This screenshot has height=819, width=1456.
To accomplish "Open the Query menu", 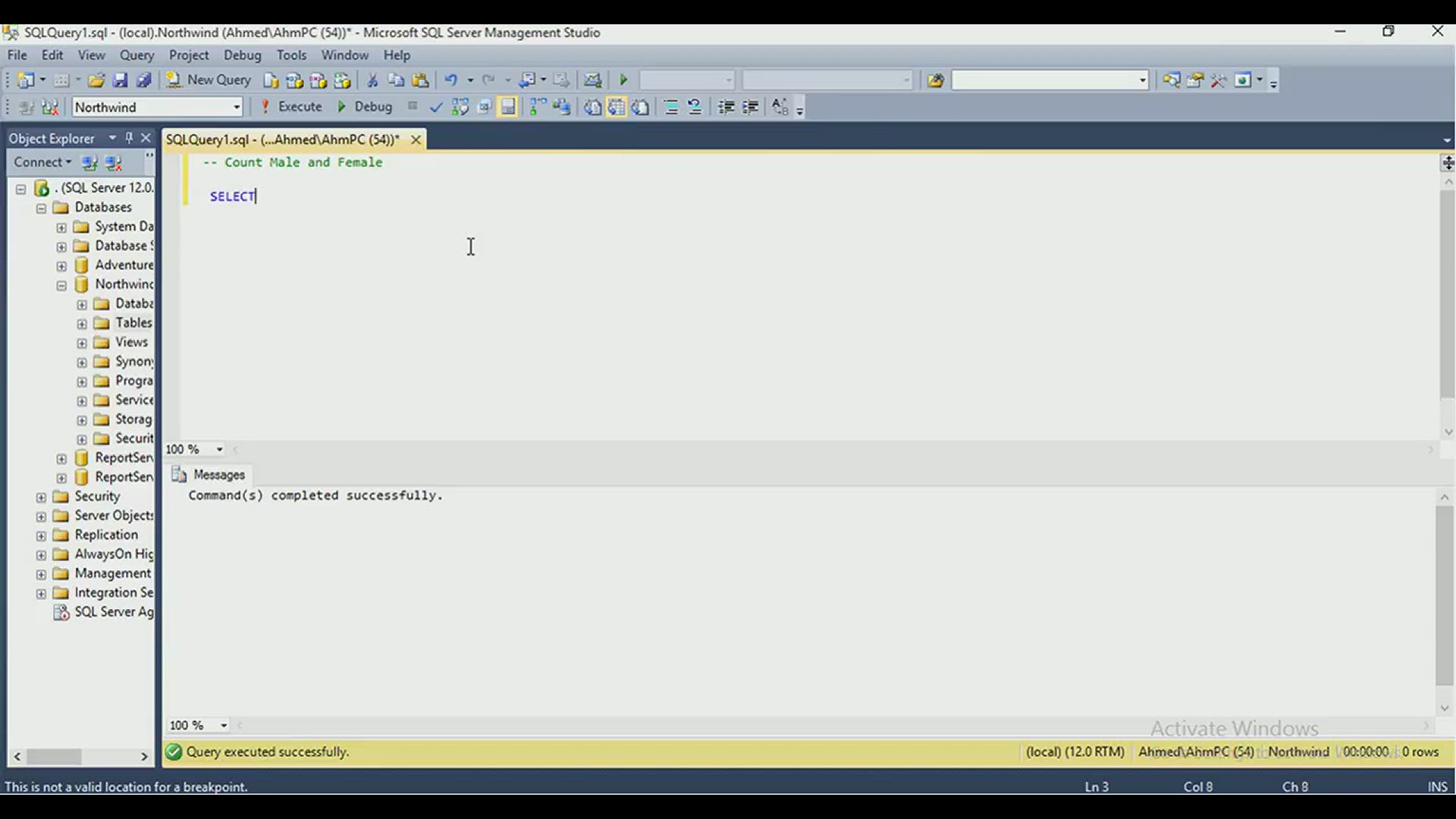I will (137, 55).
